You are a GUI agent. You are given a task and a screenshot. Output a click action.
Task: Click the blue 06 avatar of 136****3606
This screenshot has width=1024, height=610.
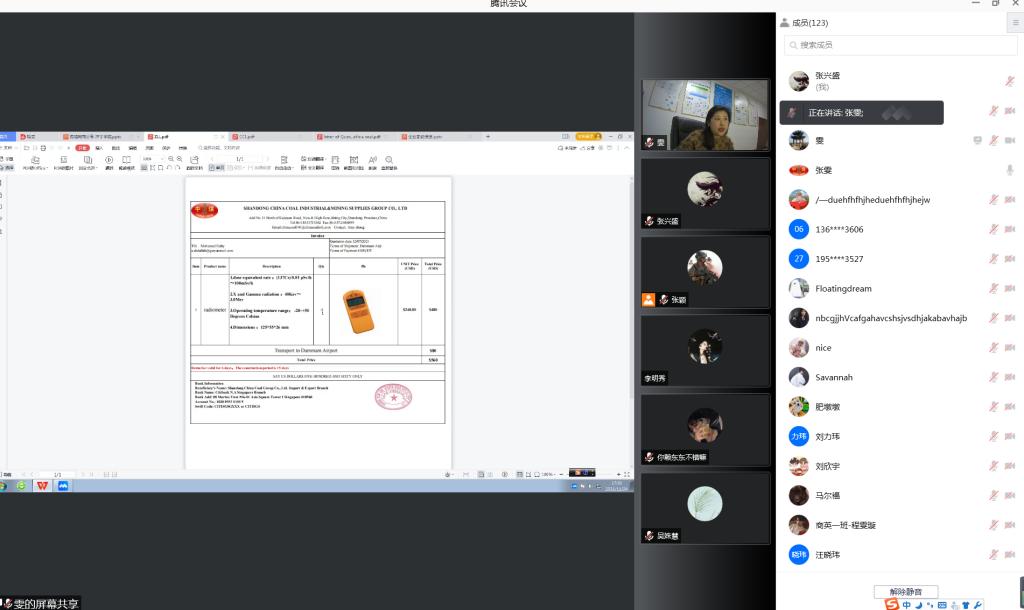tap(798, 229)
